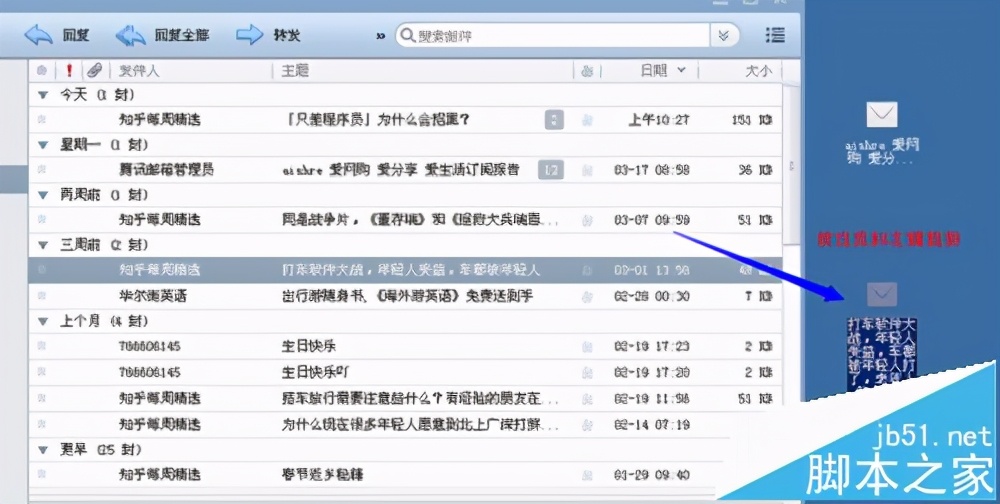Collapse the 两周前 group
1000x504 pixels.
tap(43, 195)
